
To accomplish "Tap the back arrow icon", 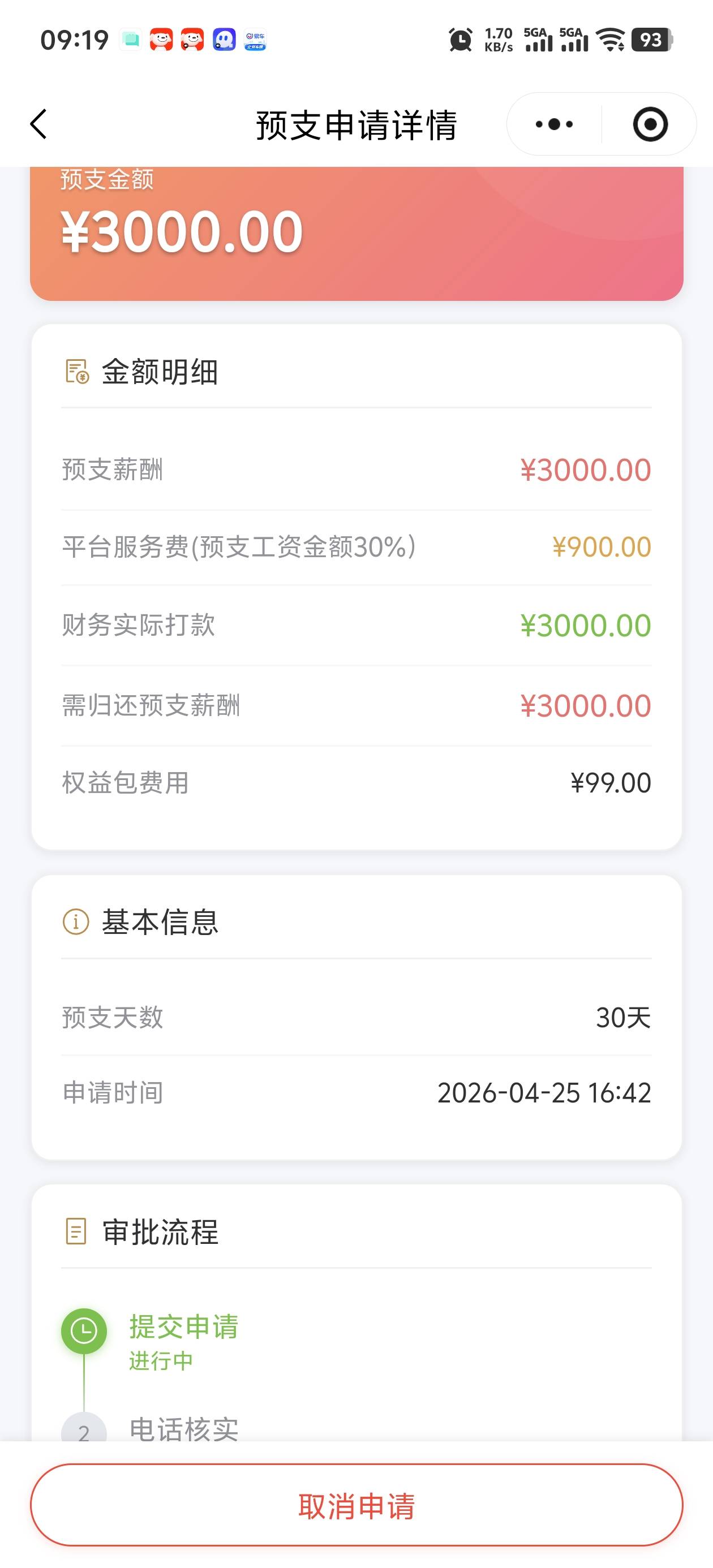I will pyautogui.click(x=38, y=124).
